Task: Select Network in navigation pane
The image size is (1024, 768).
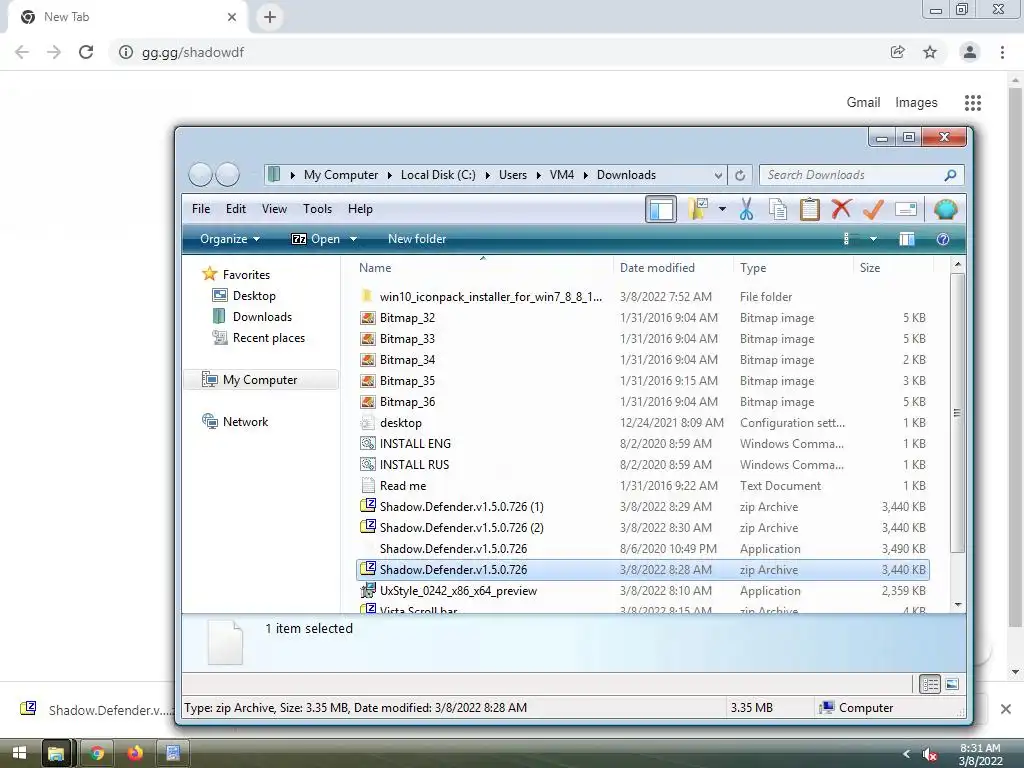Action: click(x=245, y=422)
